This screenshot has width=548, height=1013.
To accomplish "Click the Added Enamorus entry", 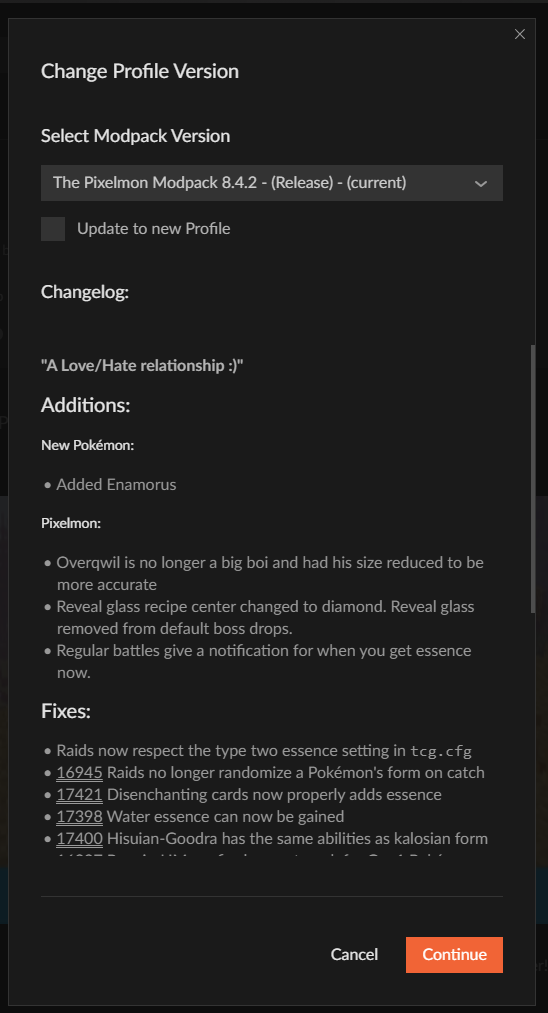I will click(x=116, y=485).
